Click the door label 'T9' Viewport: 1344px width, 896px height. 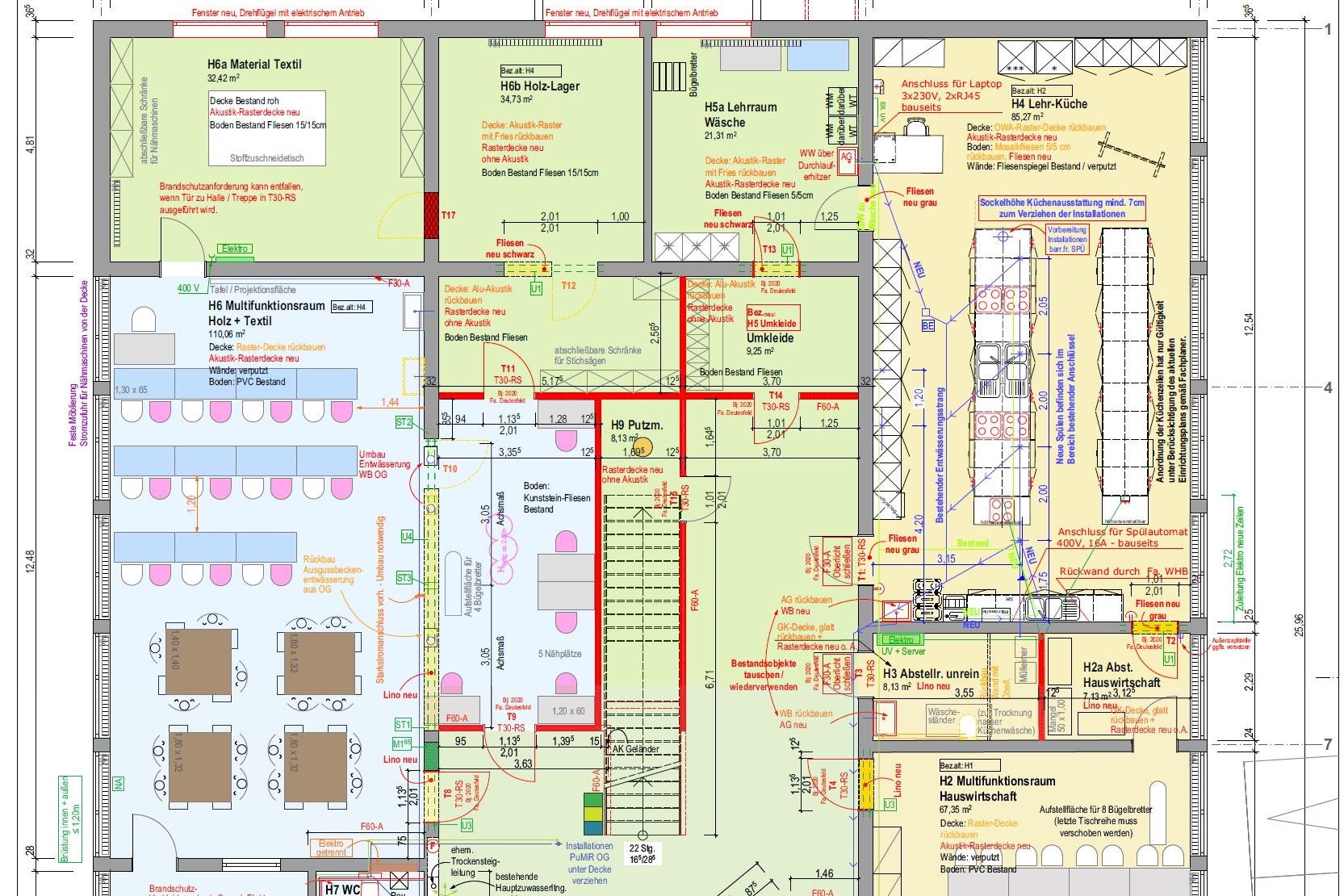511,717
